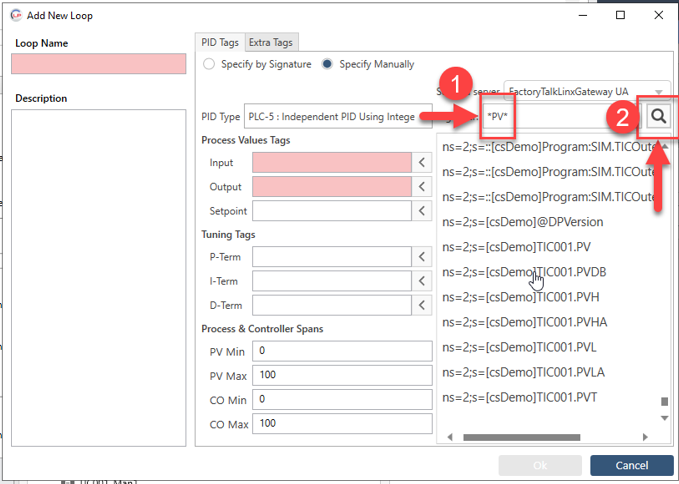Viewport: 679px width, 484px height.
Task: Assign selected tag to D-Term arrow
Action: (422, 305)
